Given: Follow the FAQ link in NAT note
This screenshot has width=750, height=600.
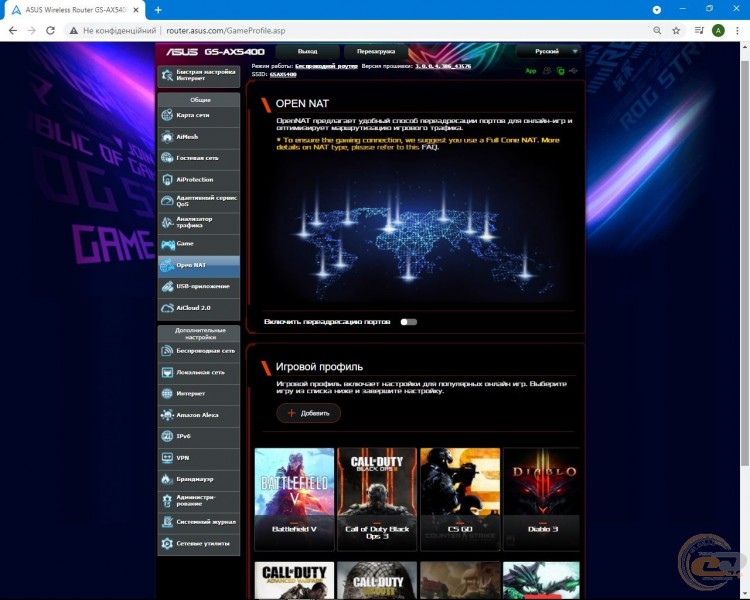Looking at the screenshot, I should click(429, 147).
